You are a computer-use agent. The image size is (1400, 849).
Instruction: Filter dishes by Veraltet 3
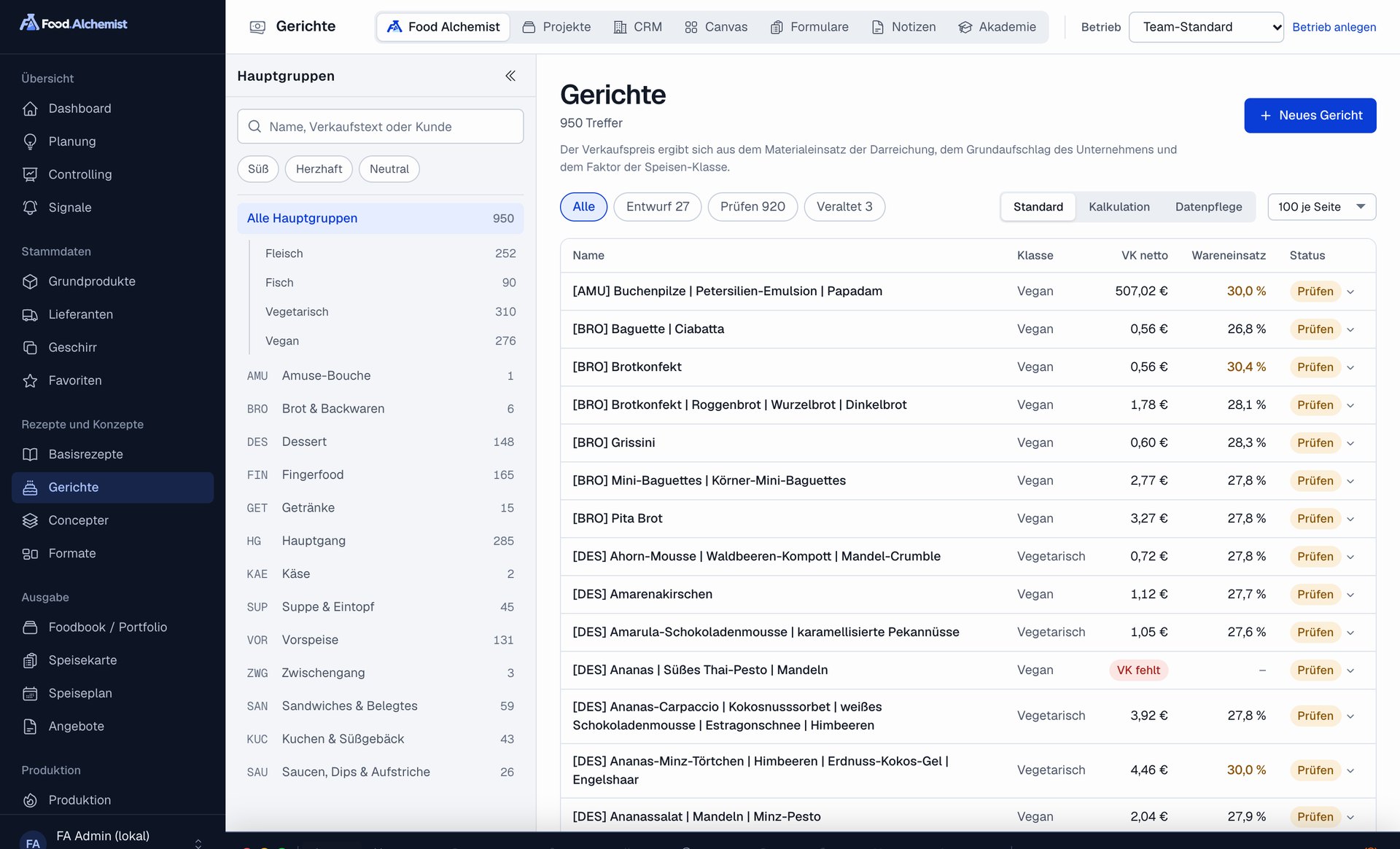pos(844,207)
